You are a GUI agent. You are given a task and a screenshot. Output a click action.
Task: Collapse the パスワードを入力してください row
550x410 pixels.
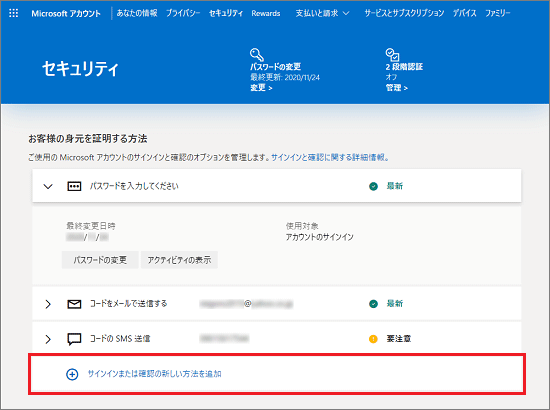point(48,186)
